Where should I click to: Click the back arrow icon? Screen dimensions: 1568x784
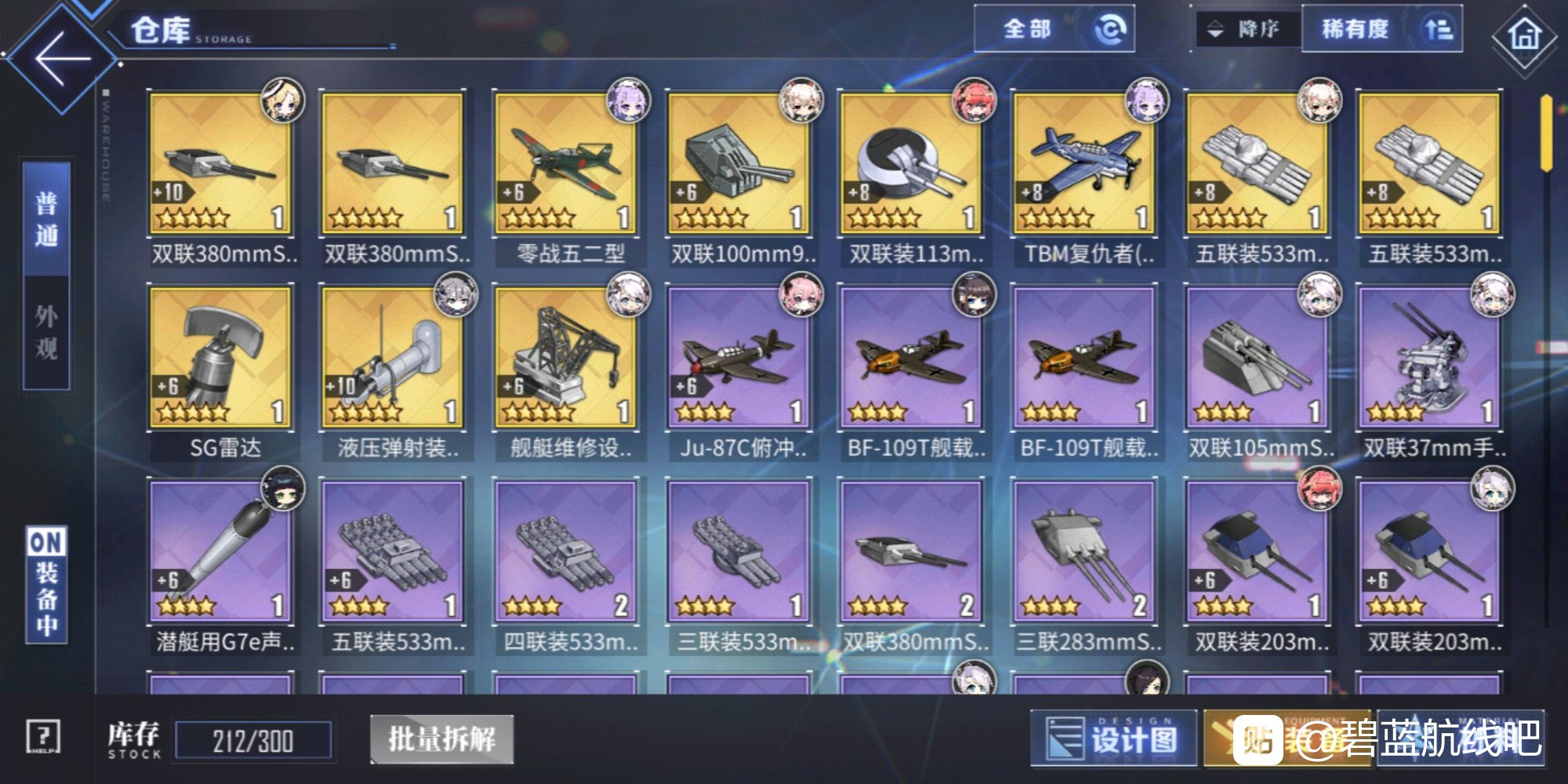(x=61, y=57)
